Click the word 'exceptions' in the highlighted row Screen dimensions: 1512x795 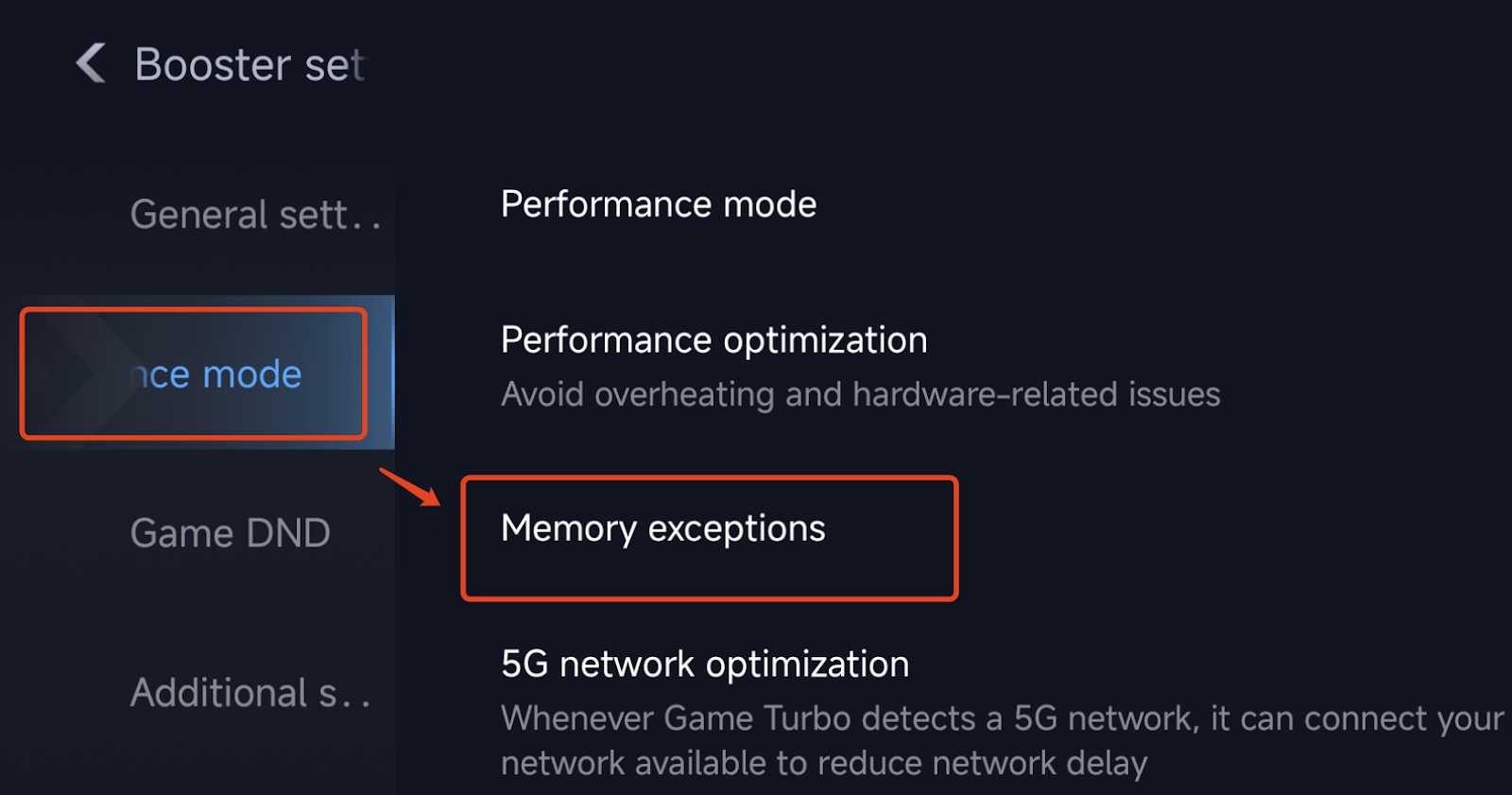point(736,528)
